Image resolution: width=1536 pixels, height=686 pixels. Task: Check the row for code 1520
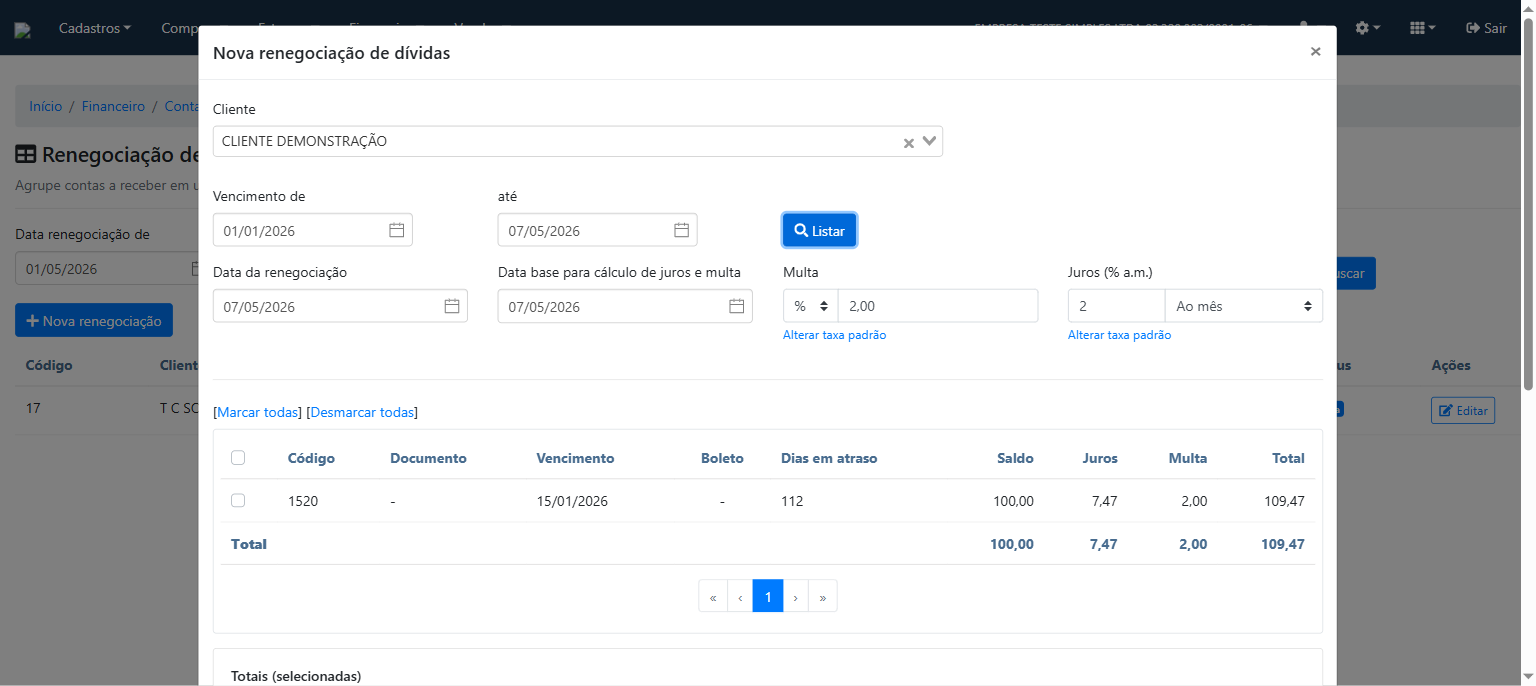238,501
